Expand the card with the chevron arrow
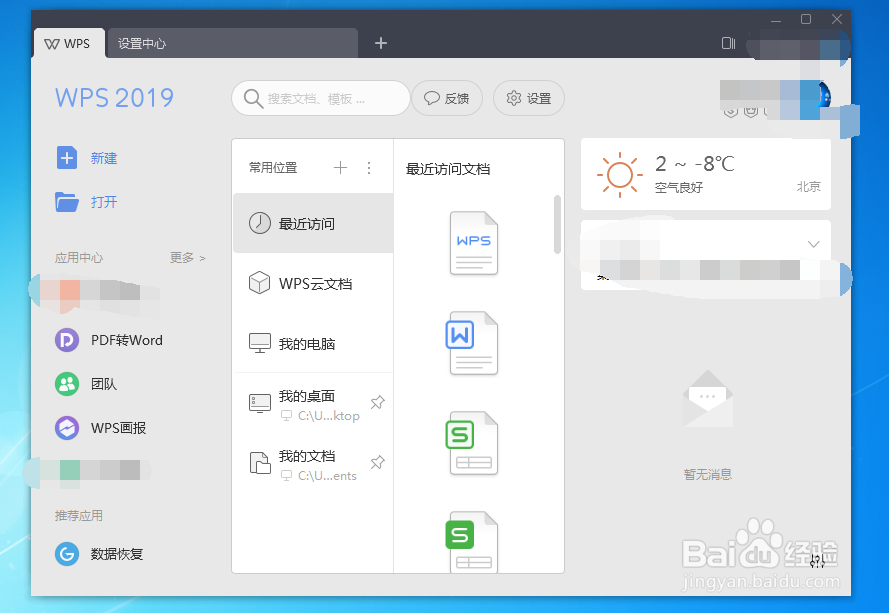 (814, 244)
